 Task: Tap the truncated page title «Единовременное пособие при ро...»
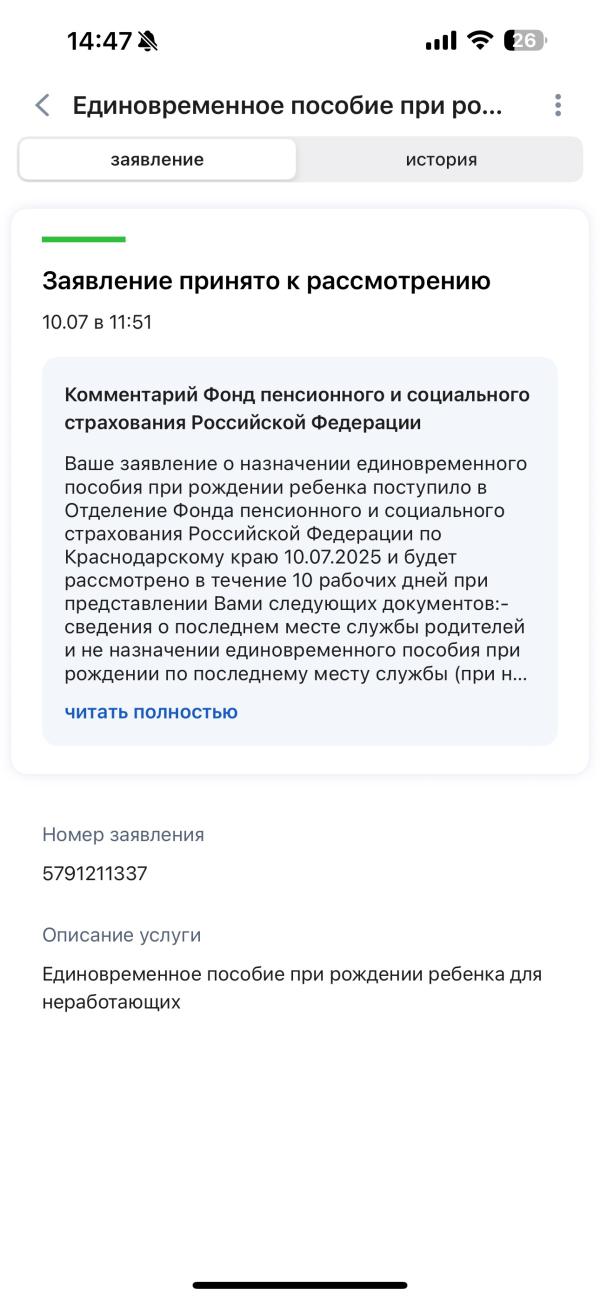pyautogui.click(x=288, y=106)
